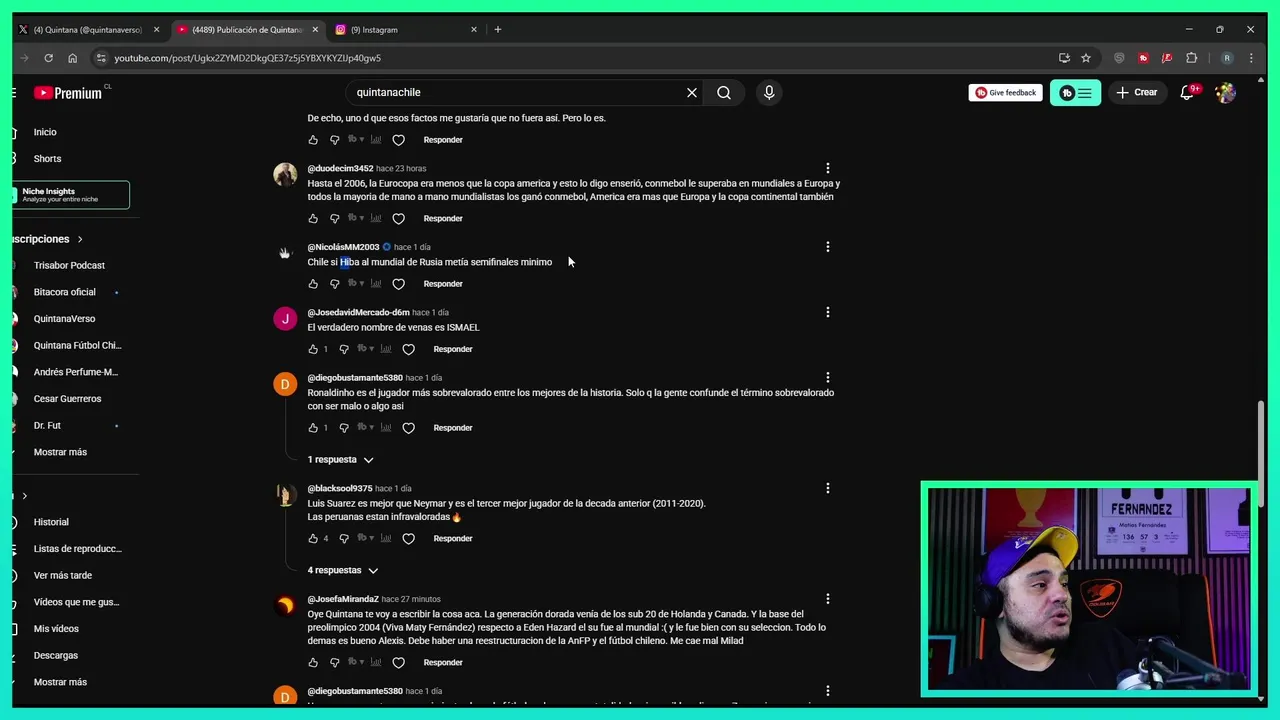This screenshot has width=1280, height=720.
Task: Open QuintanaVerso channel in sidebar
Action: [x=64, y=319]
